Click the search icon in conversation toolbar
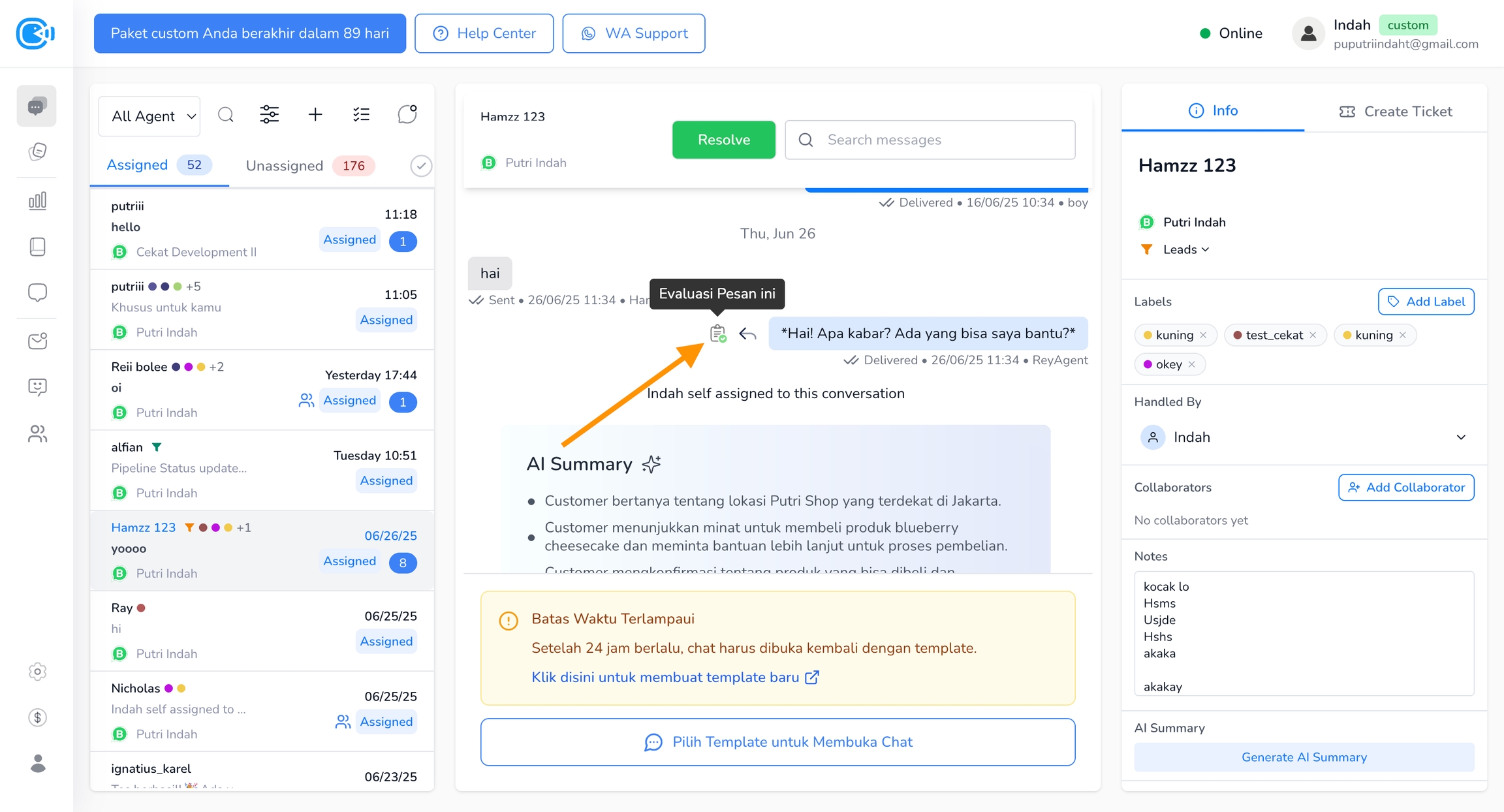This screenshot has width=1504, height=812. (x=226, y=115)
